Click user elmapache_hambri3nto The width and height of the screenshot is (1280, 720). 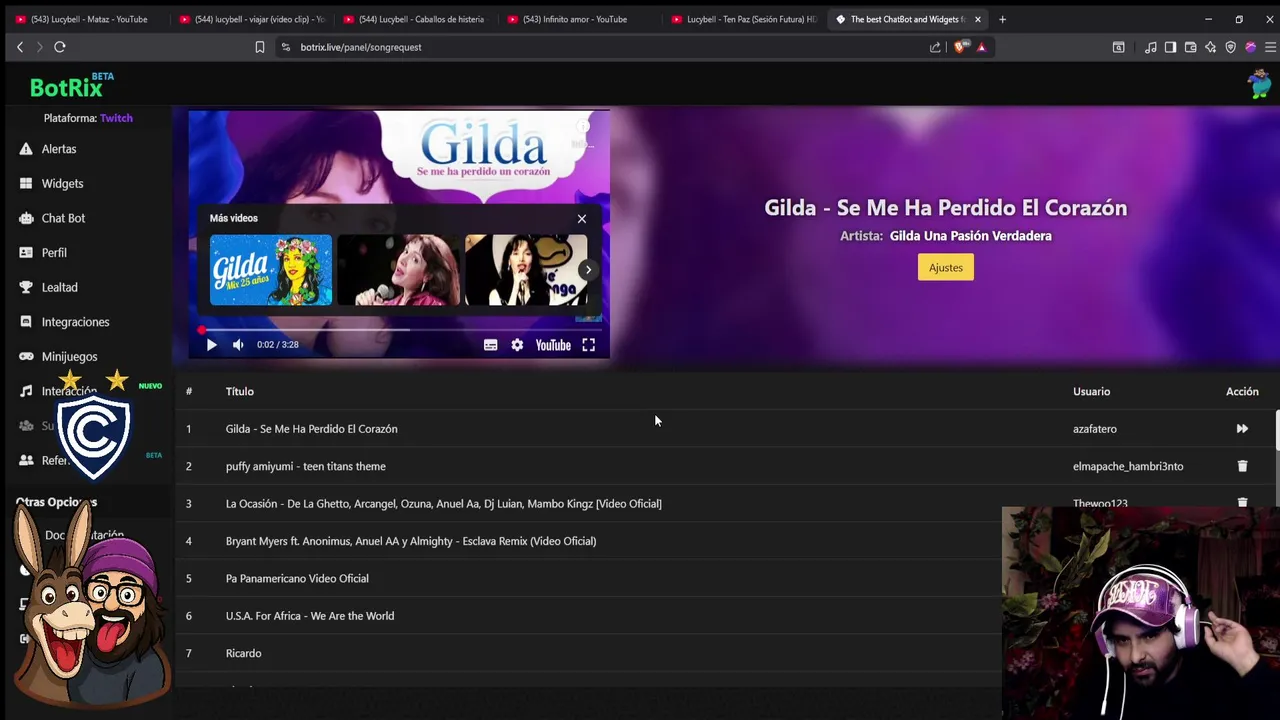coord(1128,466)
